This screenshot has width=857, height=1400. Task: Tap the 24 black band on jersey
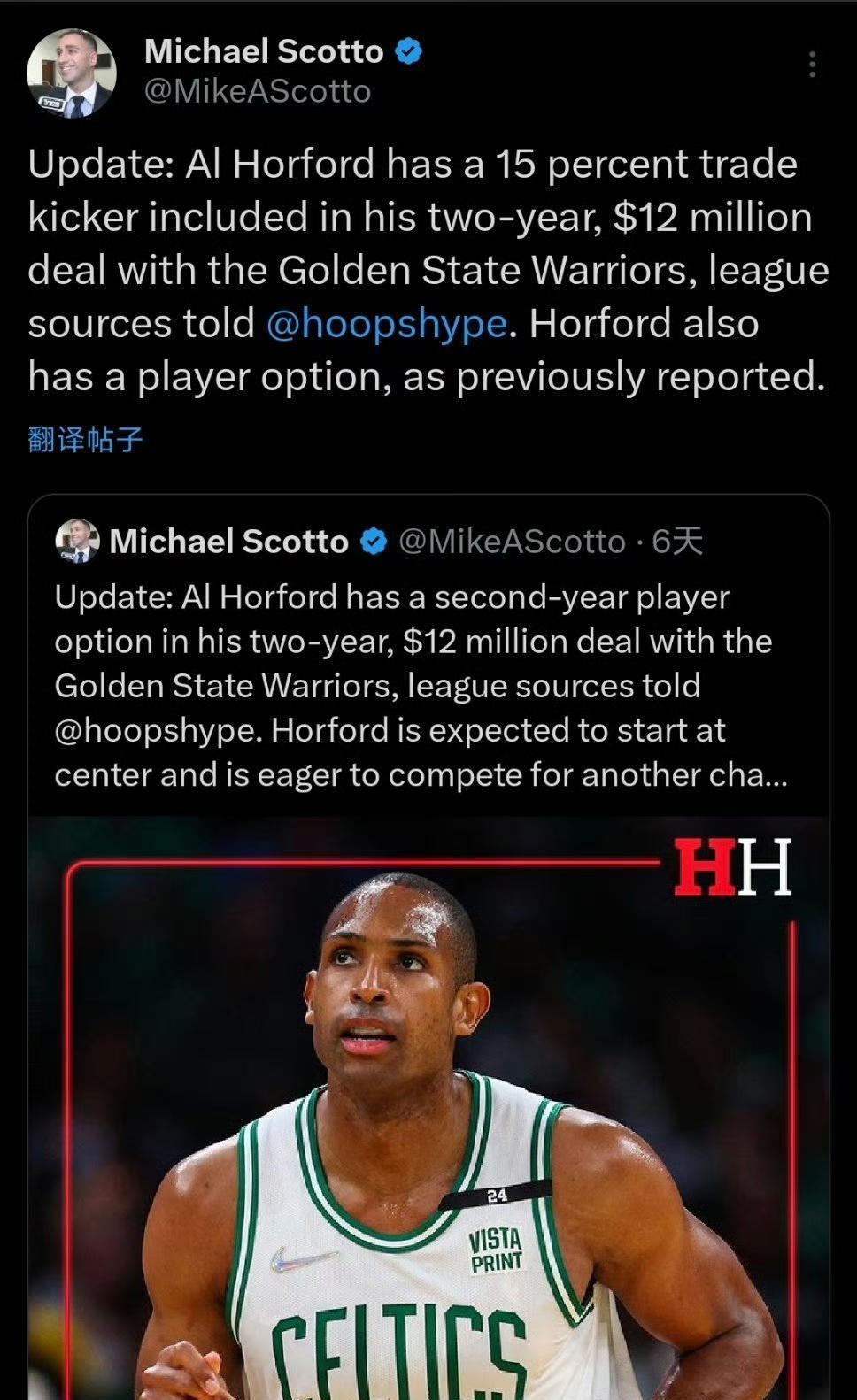click(x=497, y=1196)
